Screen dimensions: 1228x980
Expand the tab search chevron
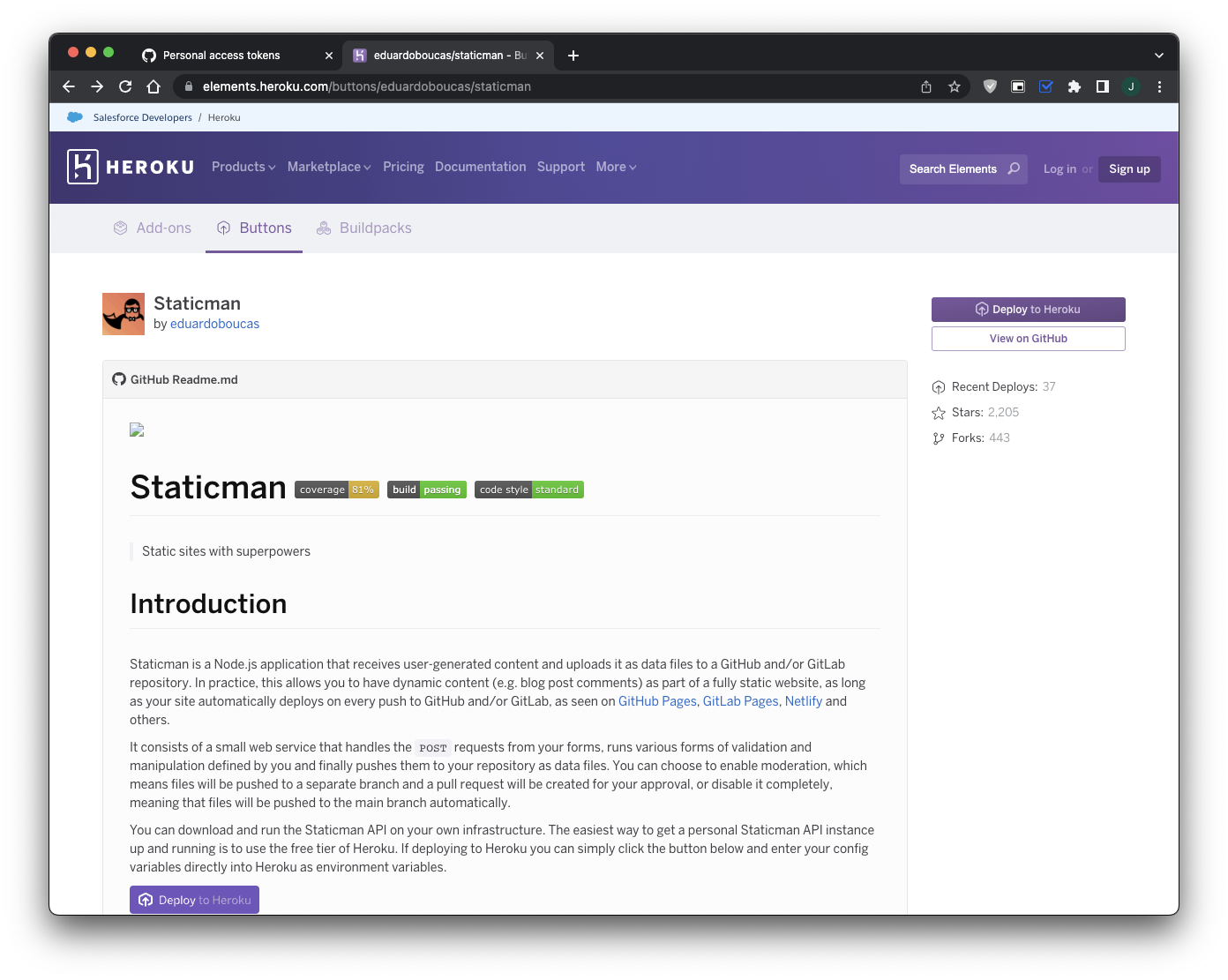coord(1159,56)
